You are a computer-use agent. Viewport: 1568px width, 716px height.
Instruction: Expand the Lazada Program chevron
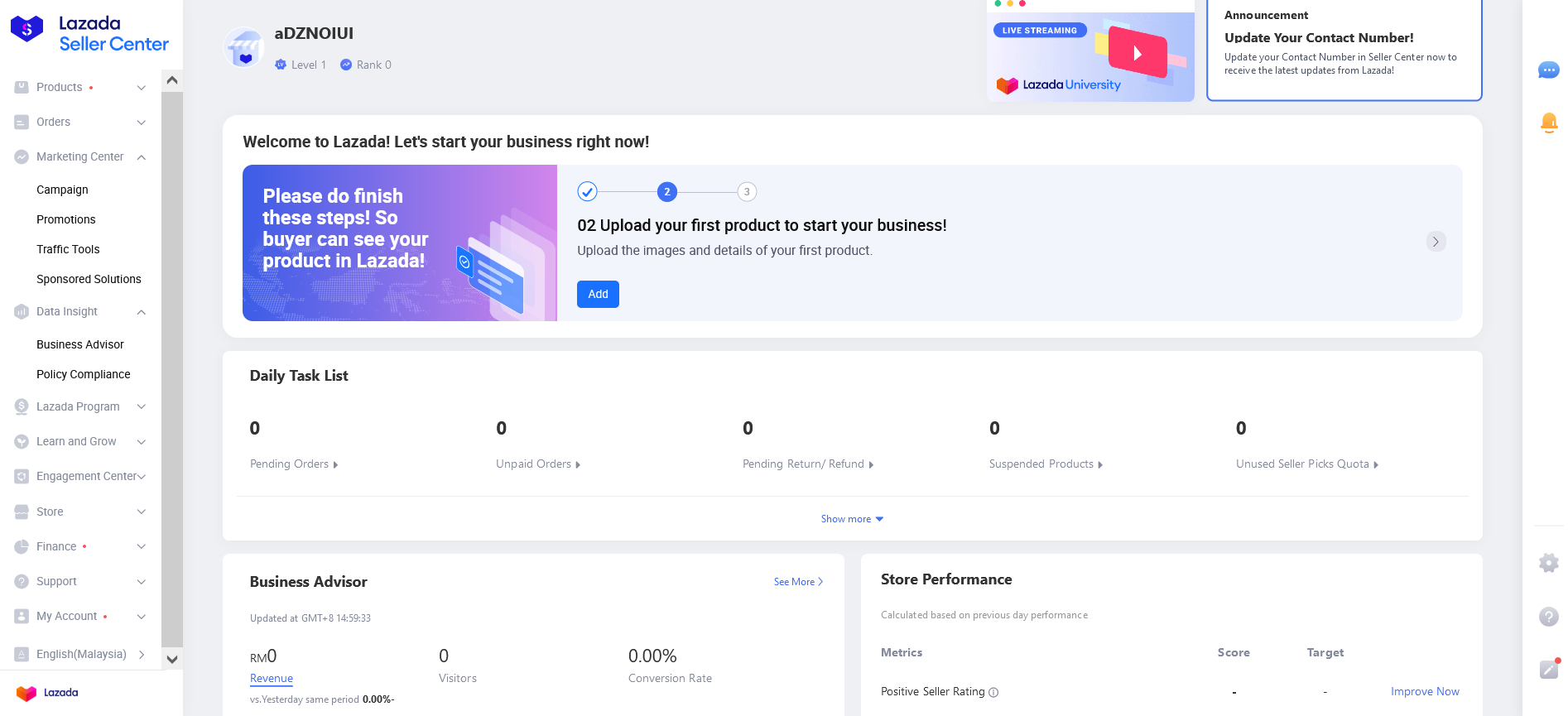(x=142, y=406)
